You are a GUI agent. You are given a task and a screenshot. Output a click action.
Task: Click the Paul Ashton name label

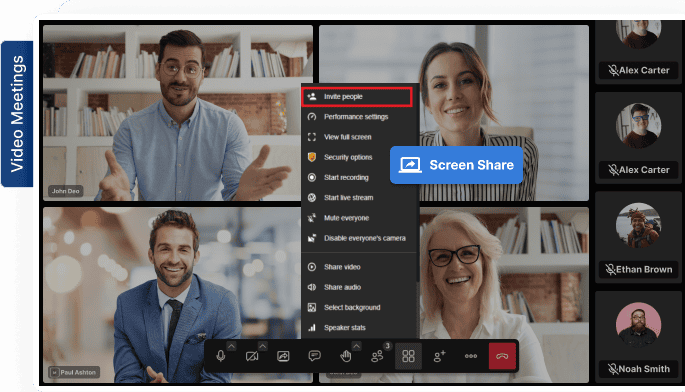[74, 372]
